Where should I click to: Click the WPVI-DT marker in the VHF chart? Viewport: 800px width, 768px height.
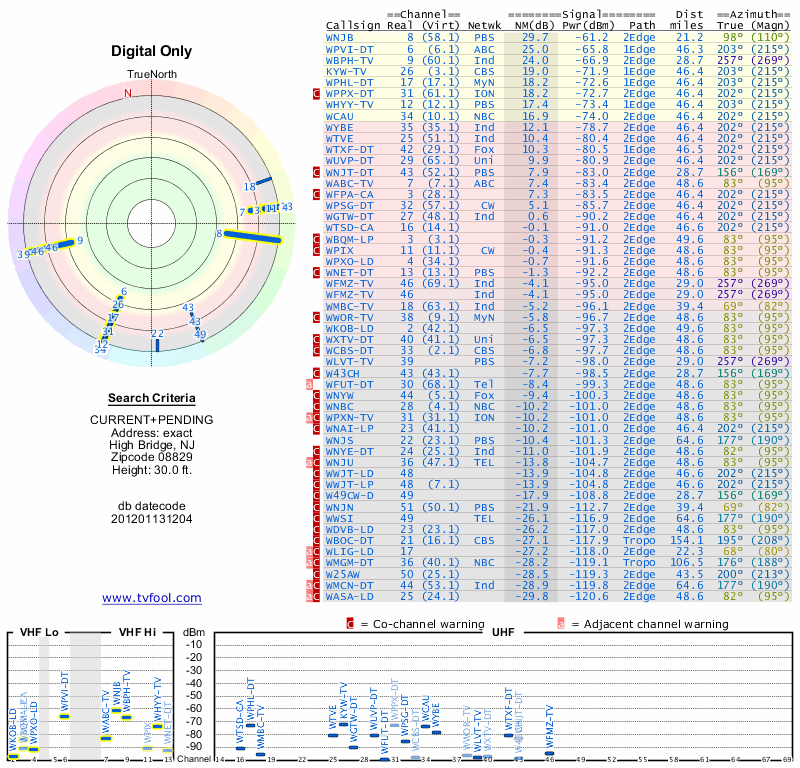[65, 716]
